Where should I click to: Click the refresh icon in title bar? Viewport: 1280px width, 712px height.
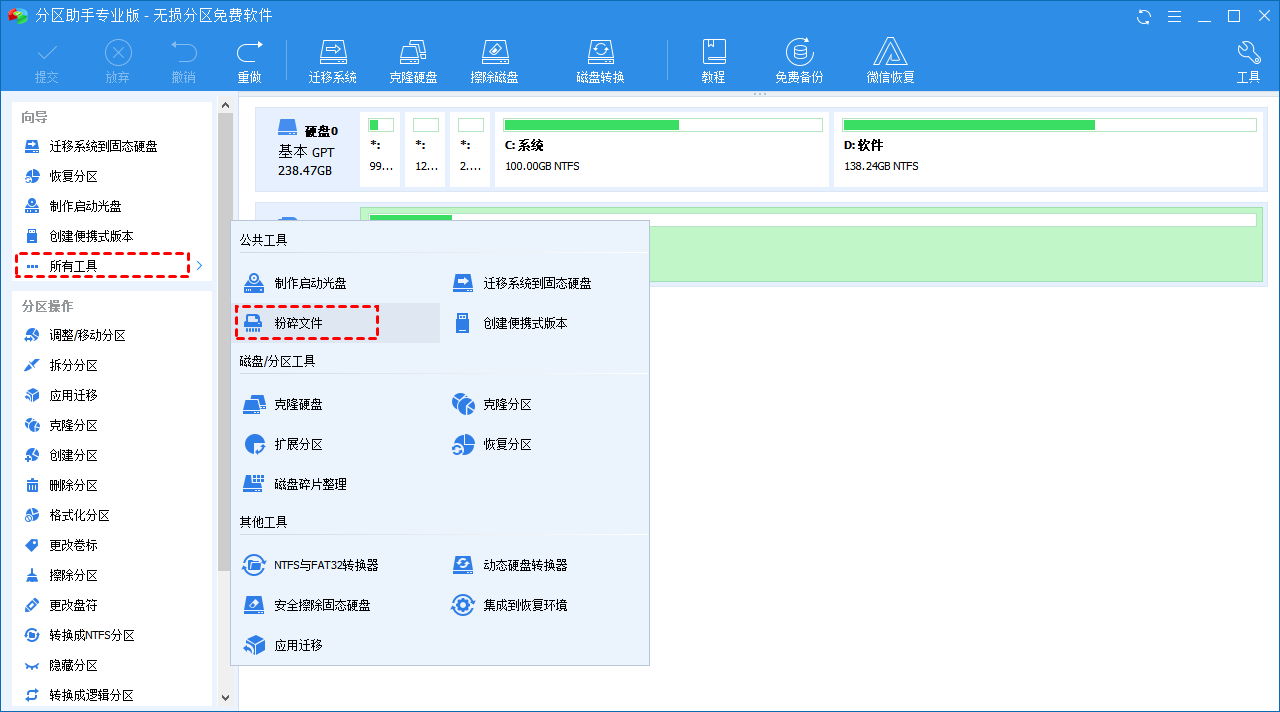click(x=1144, y=16)
